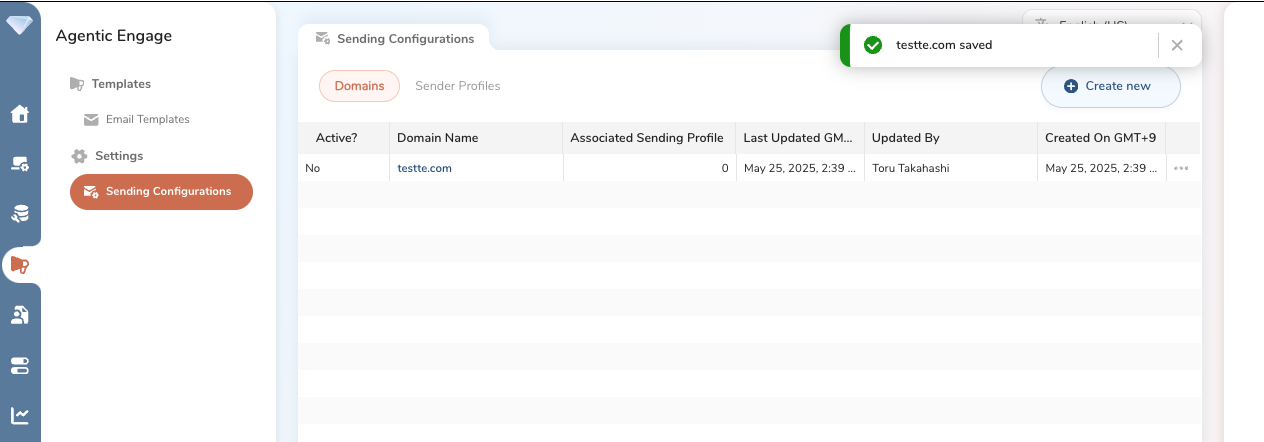Open Email Templates in the sidebar
This screenshot has height=442, width=1264.
pos(147,119)
